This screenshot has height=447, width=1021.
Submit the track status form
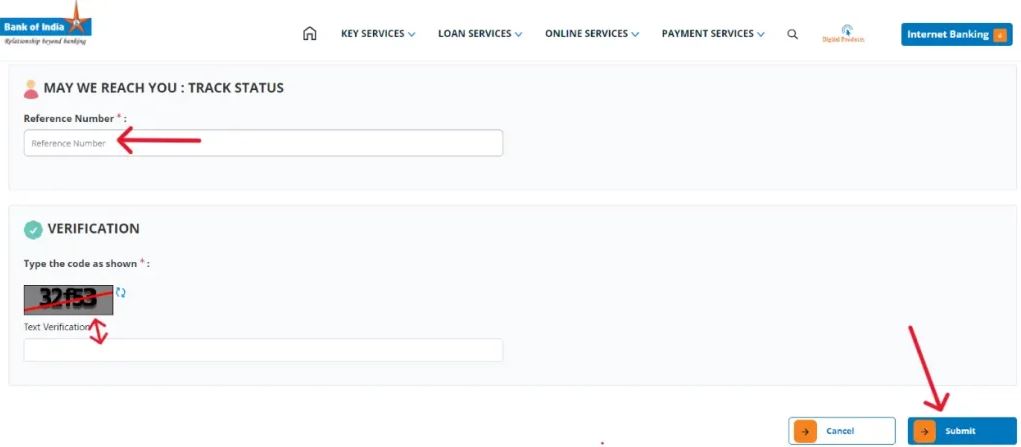pos(961,431)
